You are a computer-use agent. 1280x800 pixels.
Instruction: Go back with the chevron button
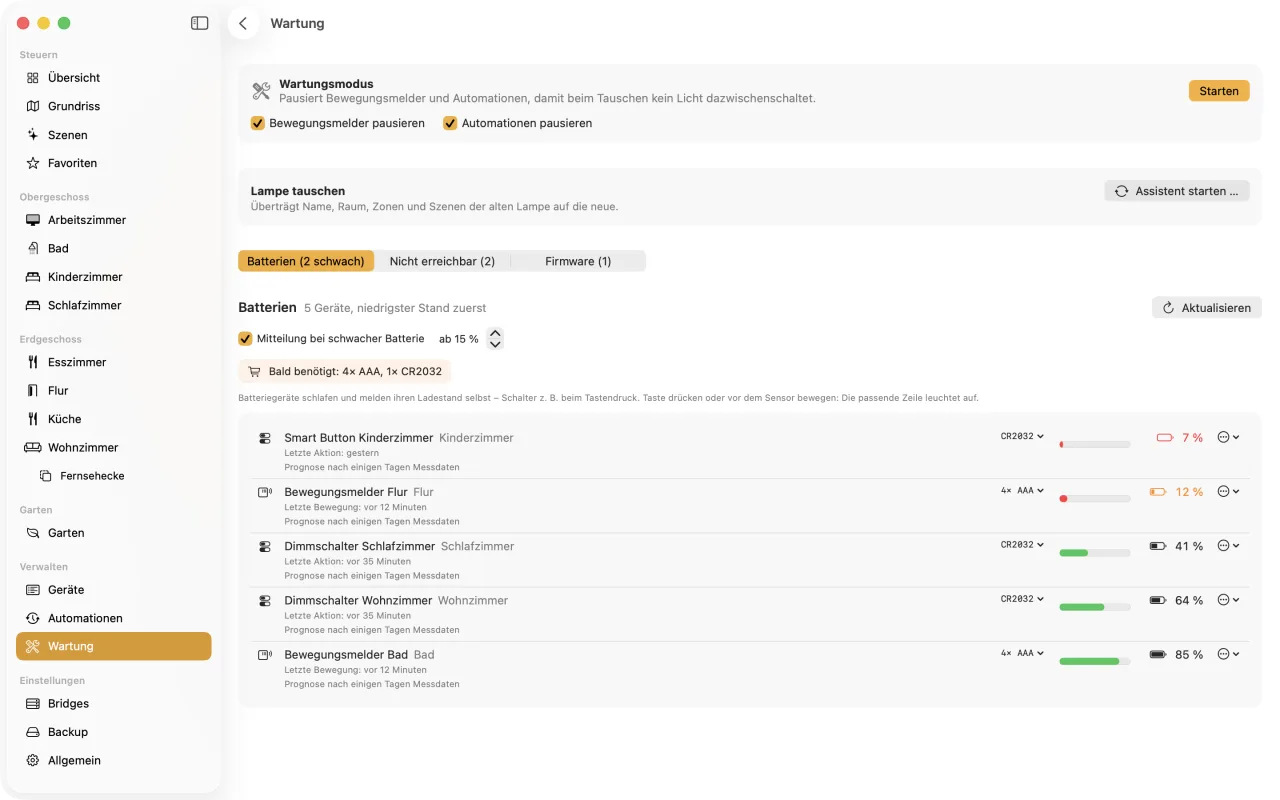[x=243, y=23]
